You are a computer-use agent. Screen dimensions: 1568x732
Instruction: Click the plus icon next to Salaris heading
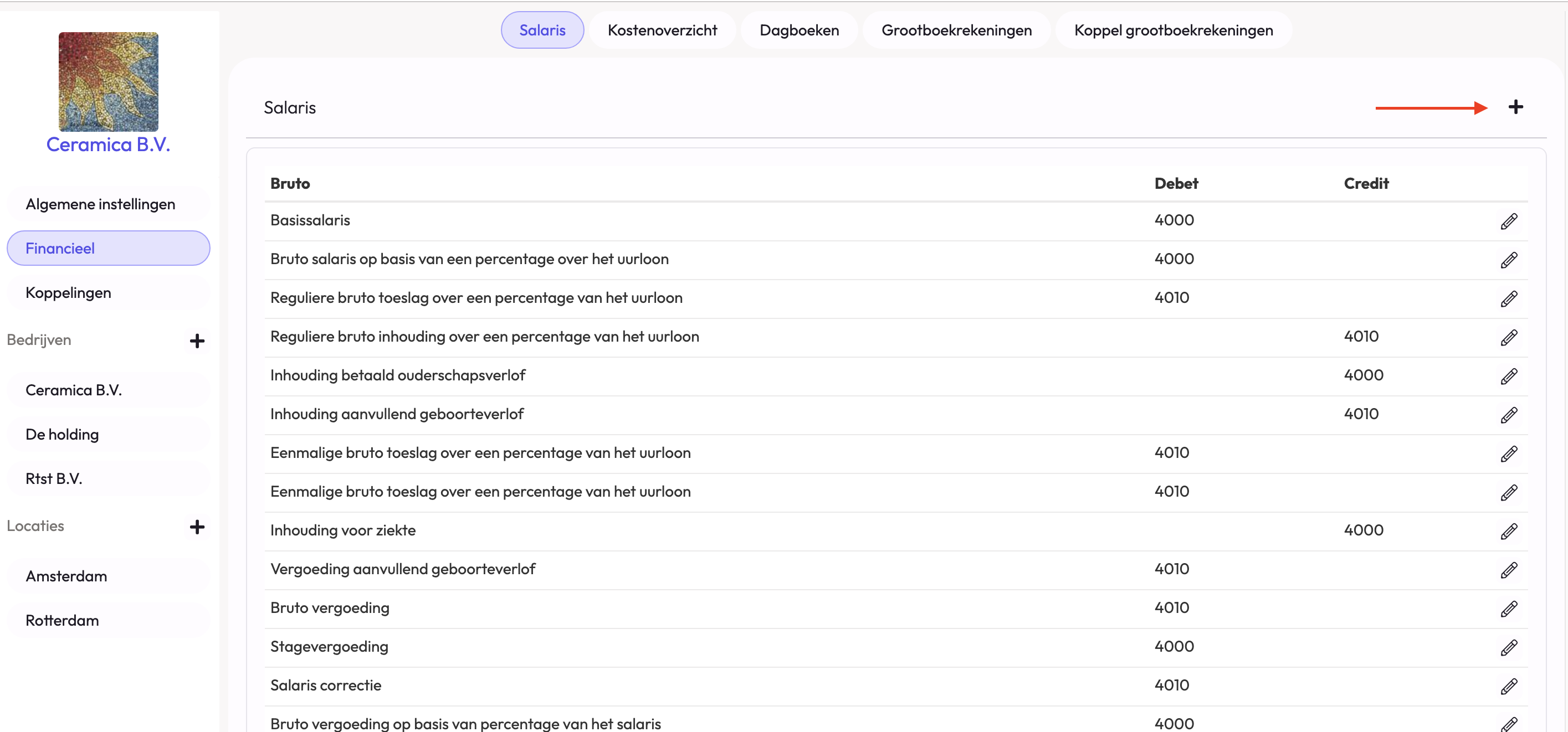pyautogui.click(x=1515, y=107)
